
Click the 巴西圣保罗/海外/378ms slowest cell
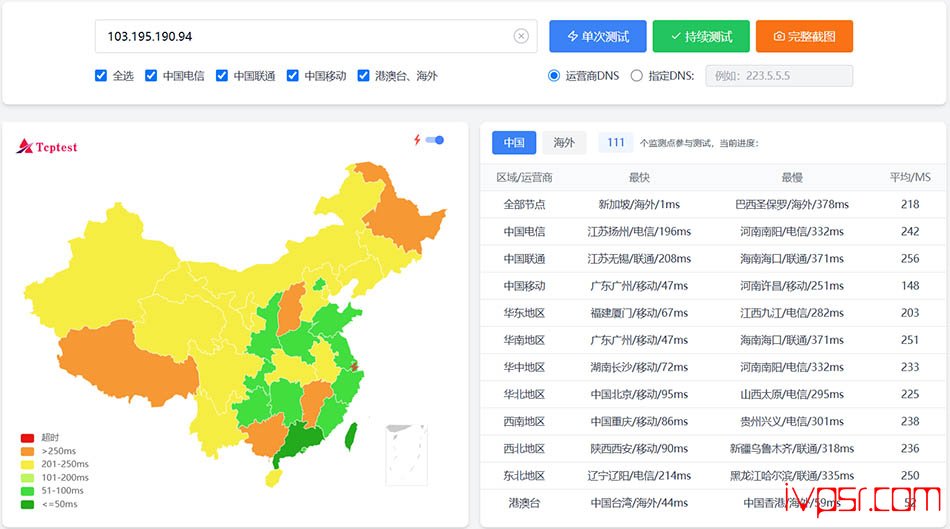792,205
